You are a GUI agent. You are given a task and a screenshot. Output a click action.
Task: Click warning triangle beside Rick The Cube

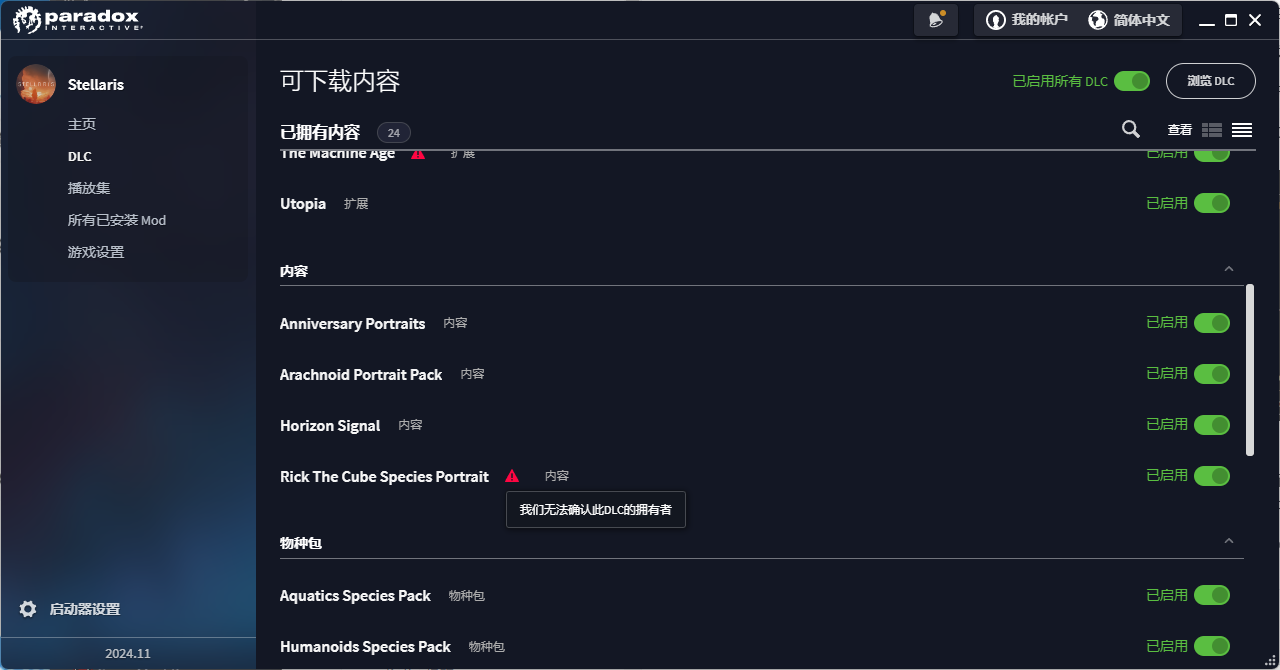click(512, 476)
